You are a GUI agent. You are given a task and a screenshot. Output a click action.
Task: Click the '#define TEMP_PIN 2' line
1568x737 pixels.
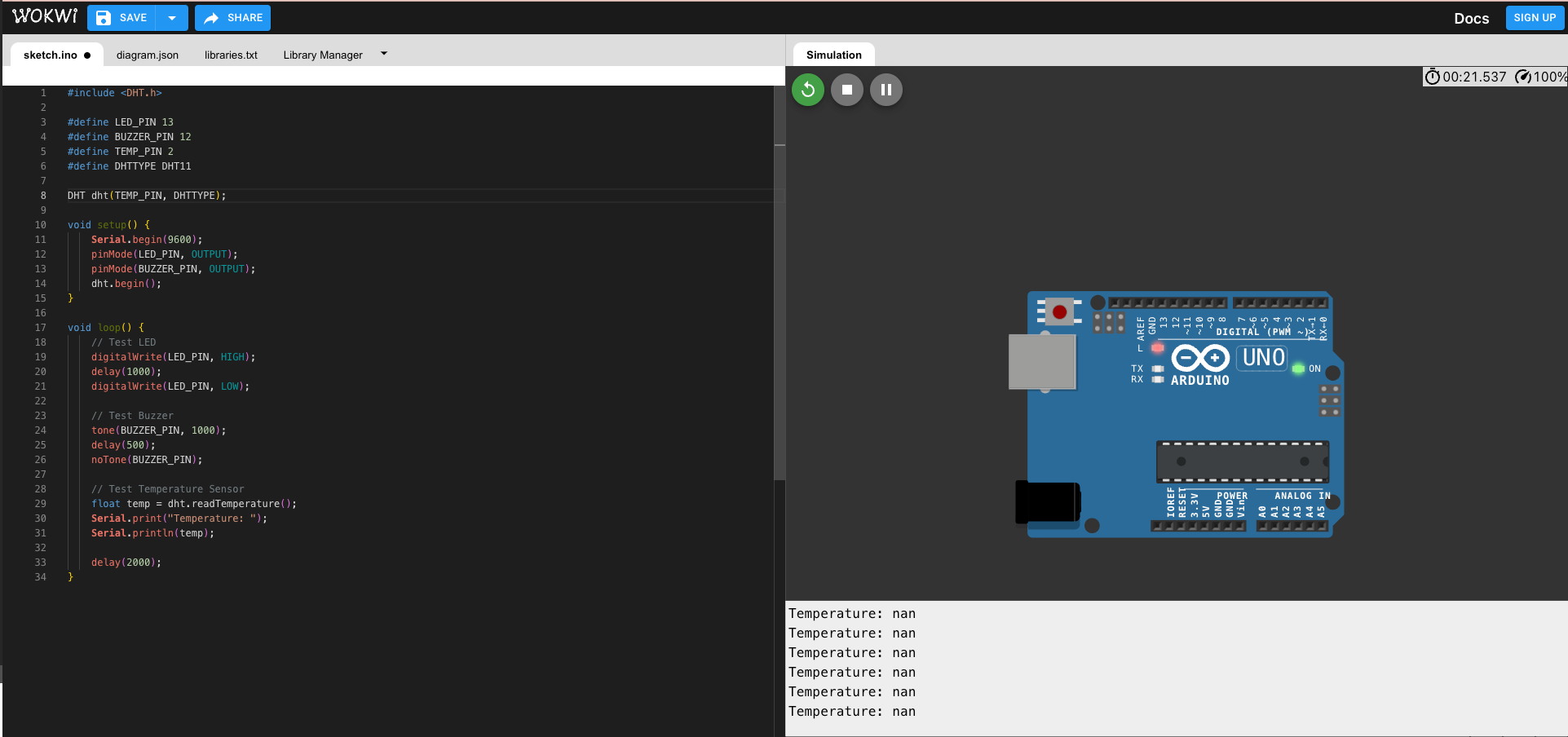tap(120, 152)
